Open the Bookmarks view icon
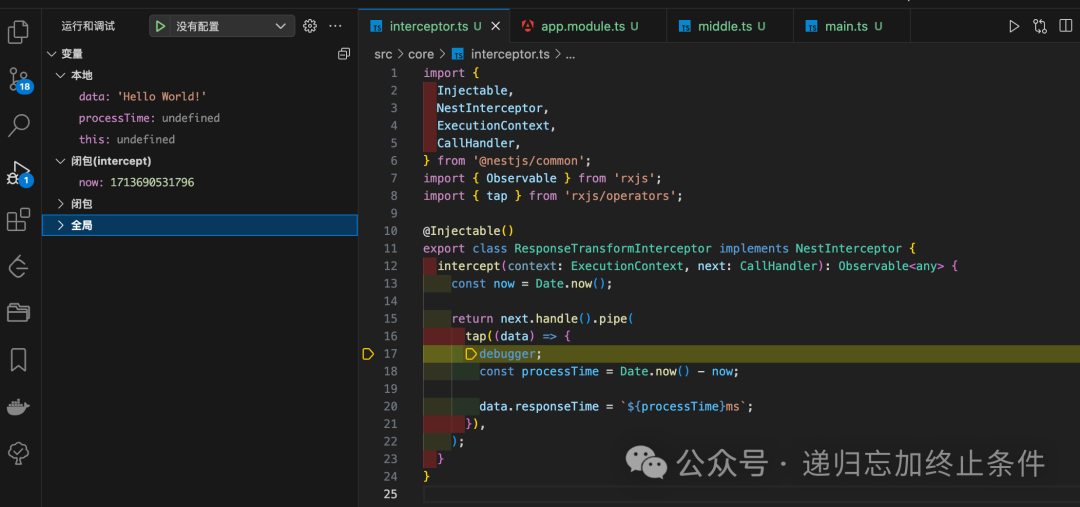The width and height of the screenshot is (1080, 507). tap(19, 360)
